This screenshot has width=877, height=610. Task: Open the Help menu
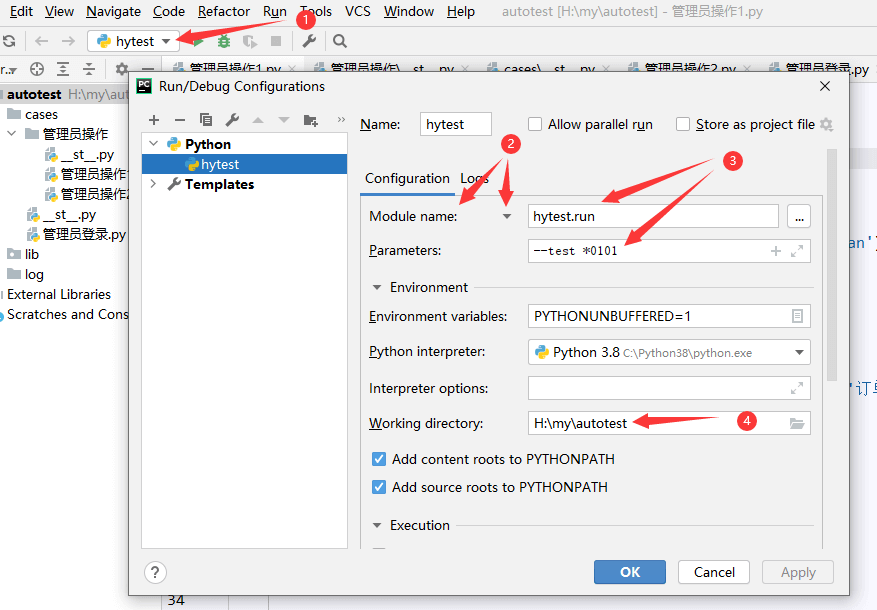coord(461,11)
